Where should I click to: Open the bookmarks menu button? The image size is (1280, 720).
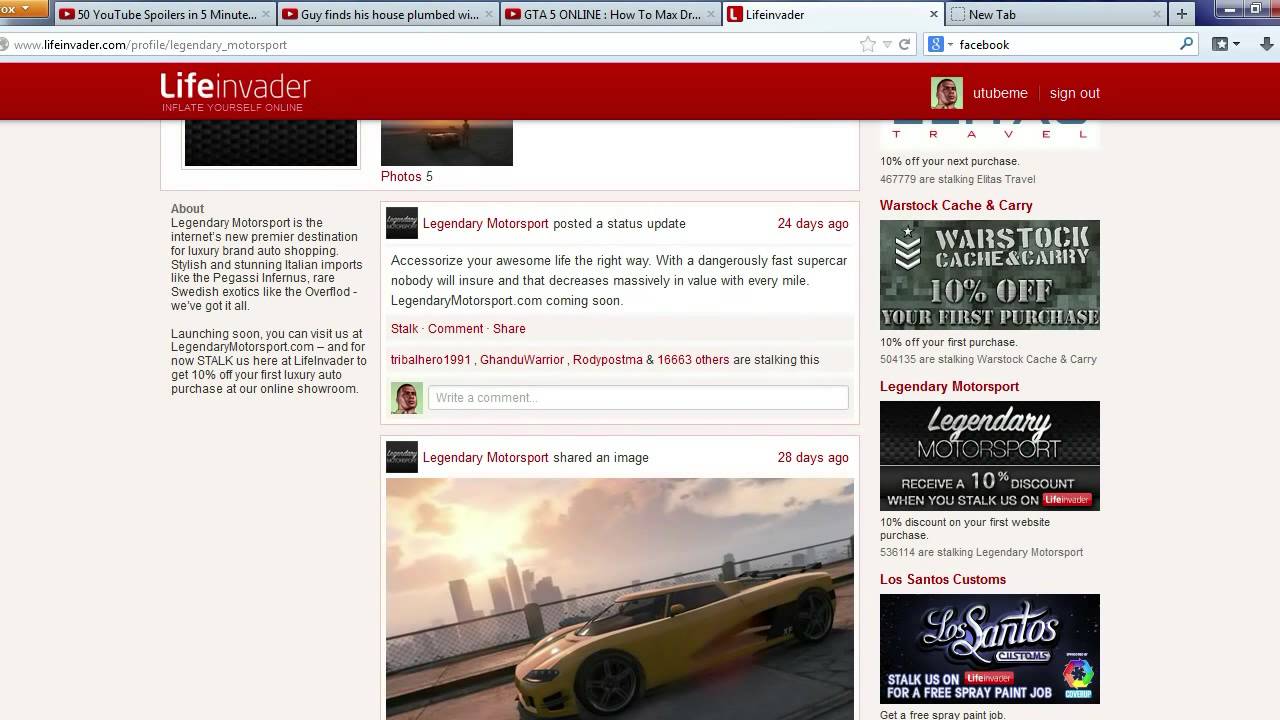pos(1226,44)
